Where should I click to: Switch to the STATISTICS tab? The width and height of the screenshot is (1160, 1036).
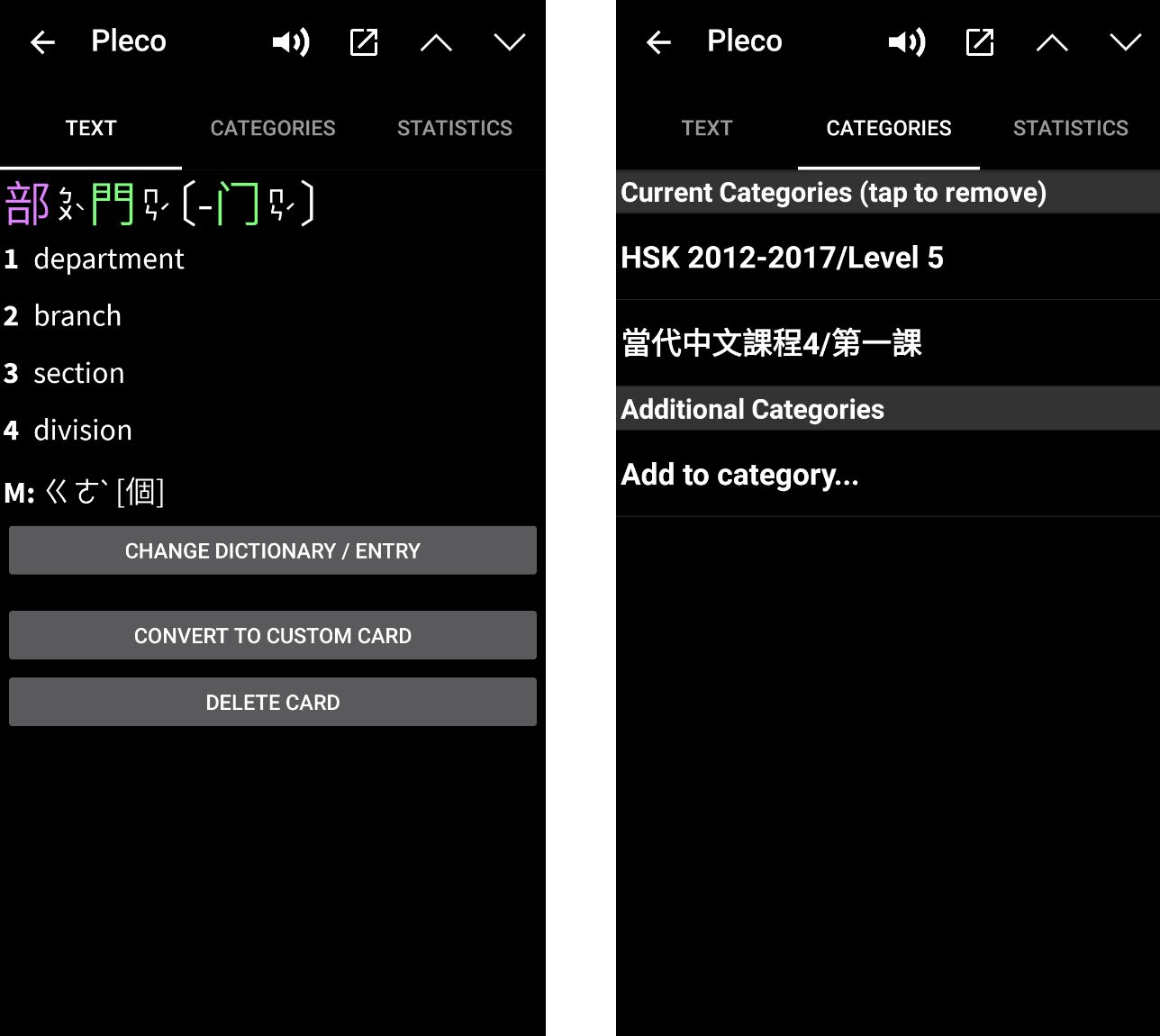[x=455, y=128]
